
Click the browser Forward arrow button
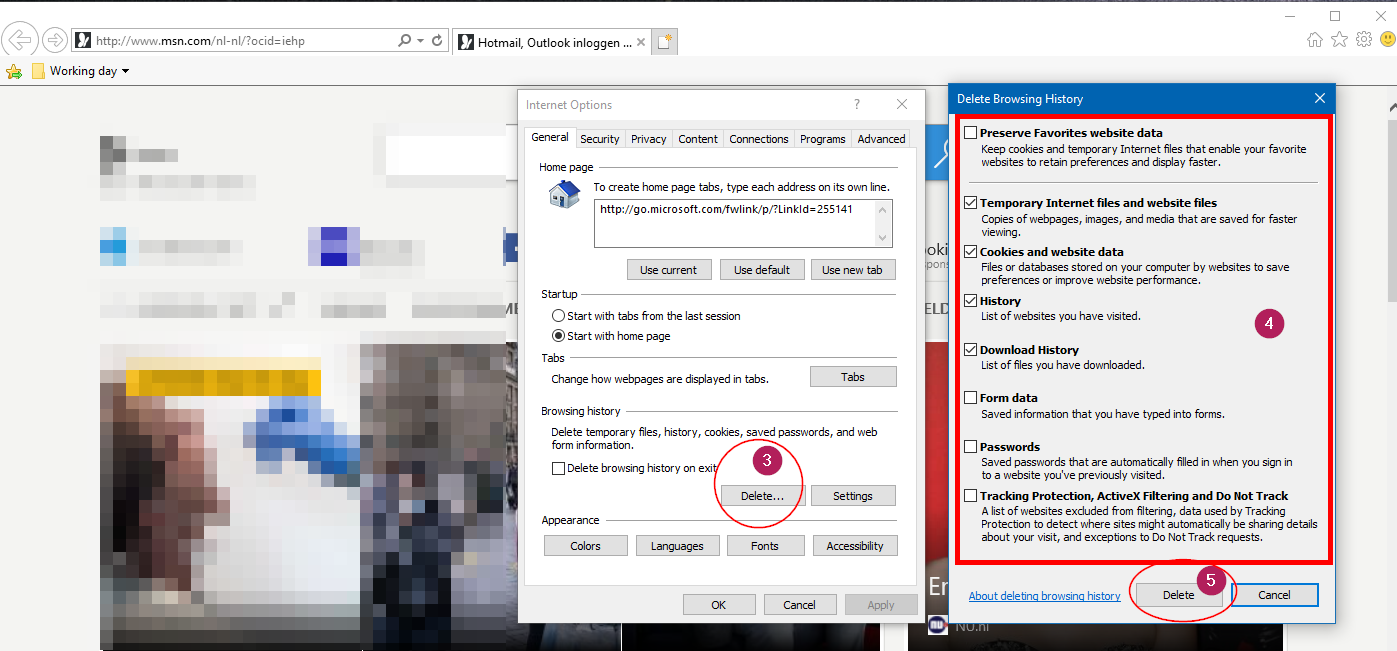55,40
